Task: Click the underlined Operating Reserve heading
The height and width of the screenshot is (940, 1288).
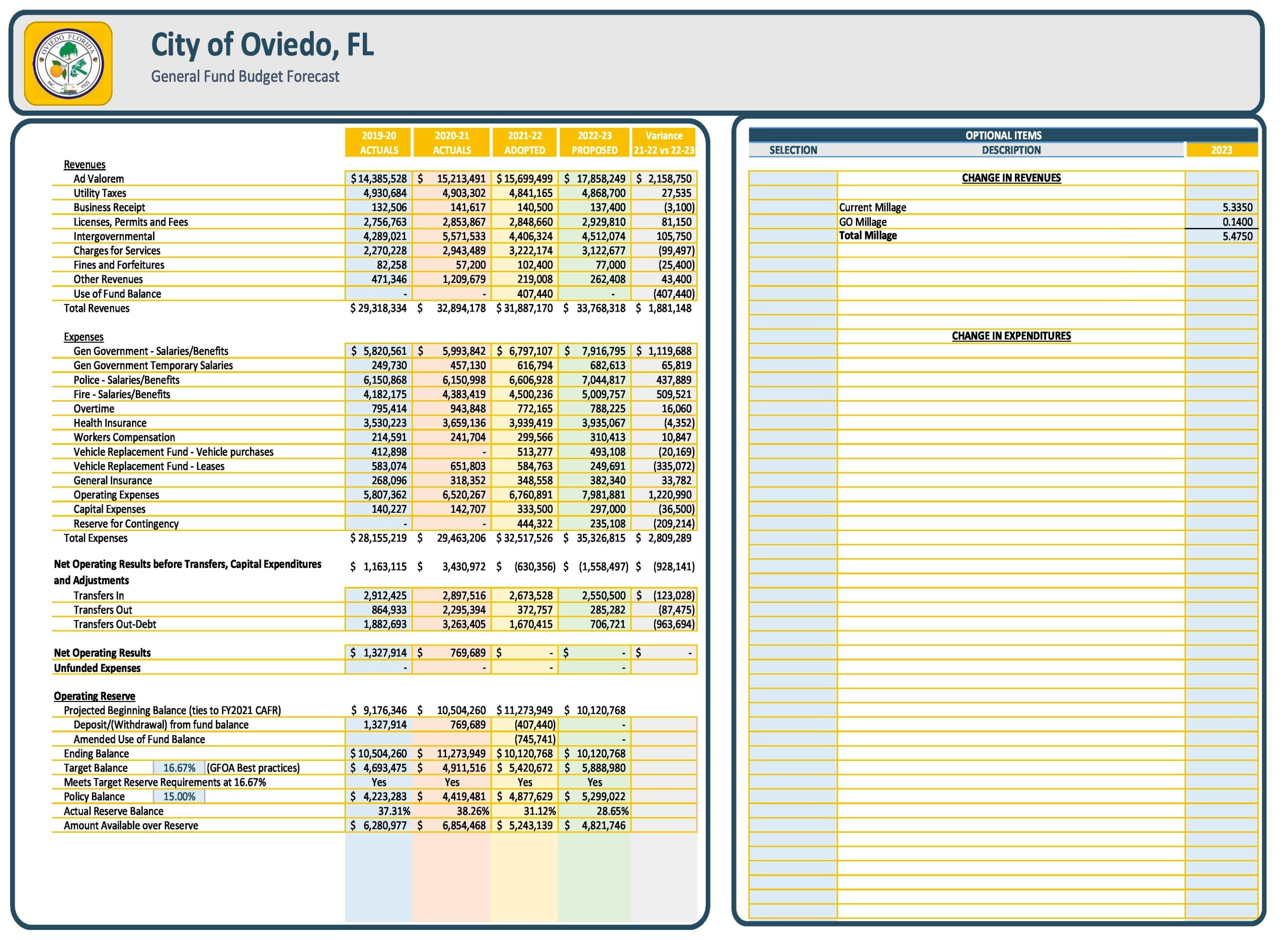Action: pyautogui.click(x=95, y=696)
